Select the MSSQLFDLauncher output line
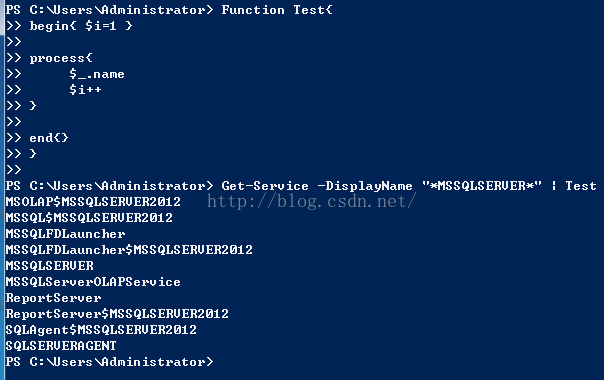Screen dimensions: 604x380 pyautogui.click(x=65, y=234)
